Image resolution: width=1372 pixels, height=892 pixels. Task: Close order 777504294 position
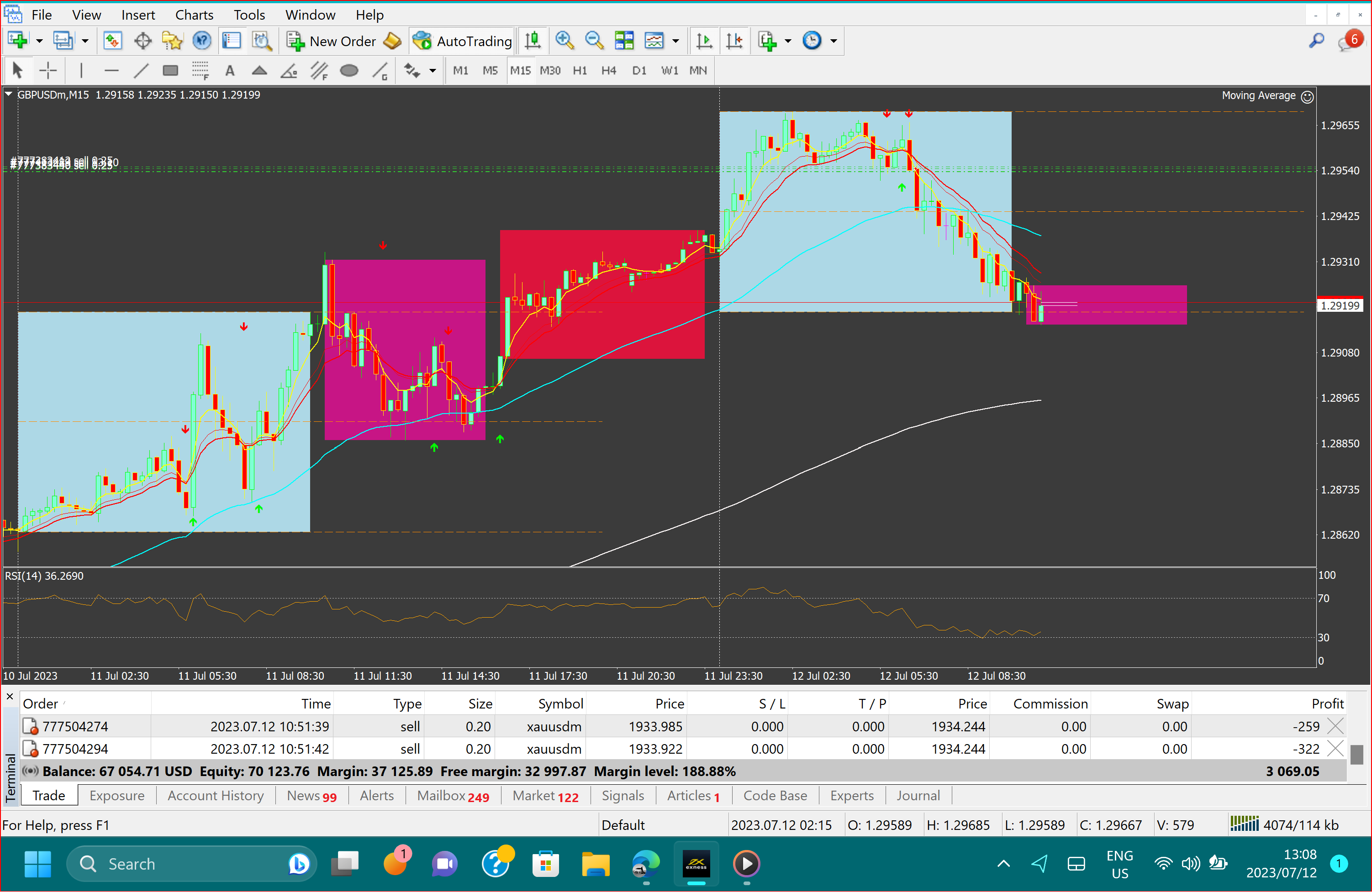click(1335, 749)
